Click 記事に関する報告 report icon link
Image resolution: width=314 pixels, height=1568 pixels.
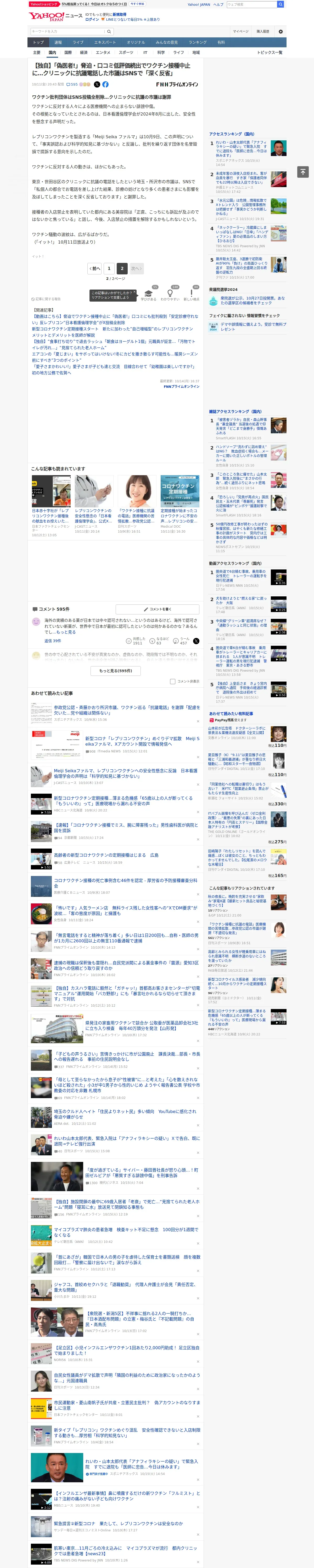[x=46, y=299]
